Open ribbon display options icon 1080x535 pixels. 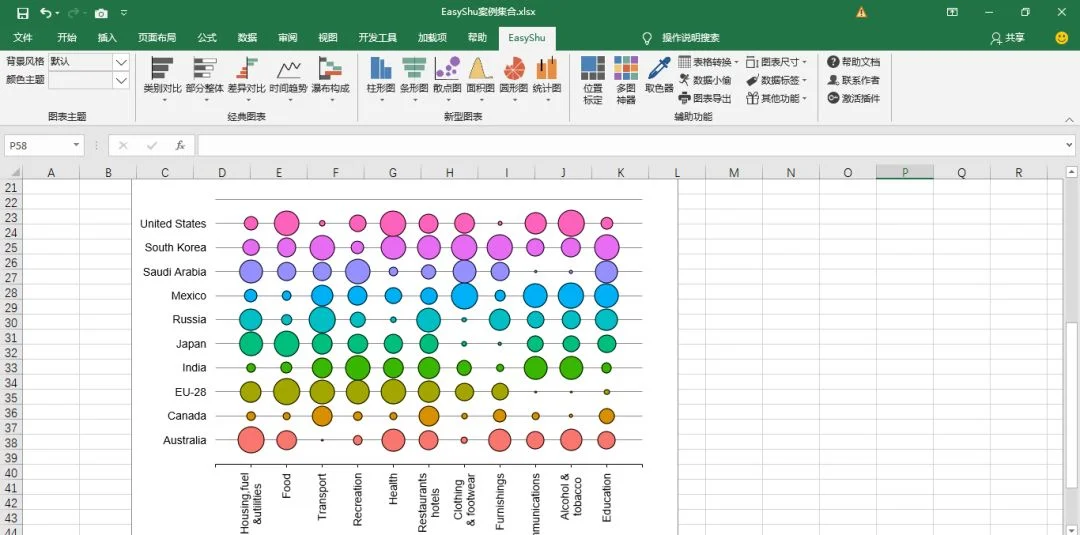tap(952, 12)
